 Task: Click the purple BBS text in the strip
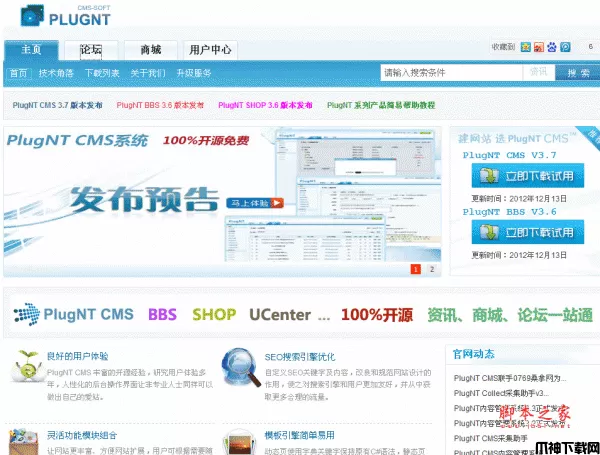(162, 315)
